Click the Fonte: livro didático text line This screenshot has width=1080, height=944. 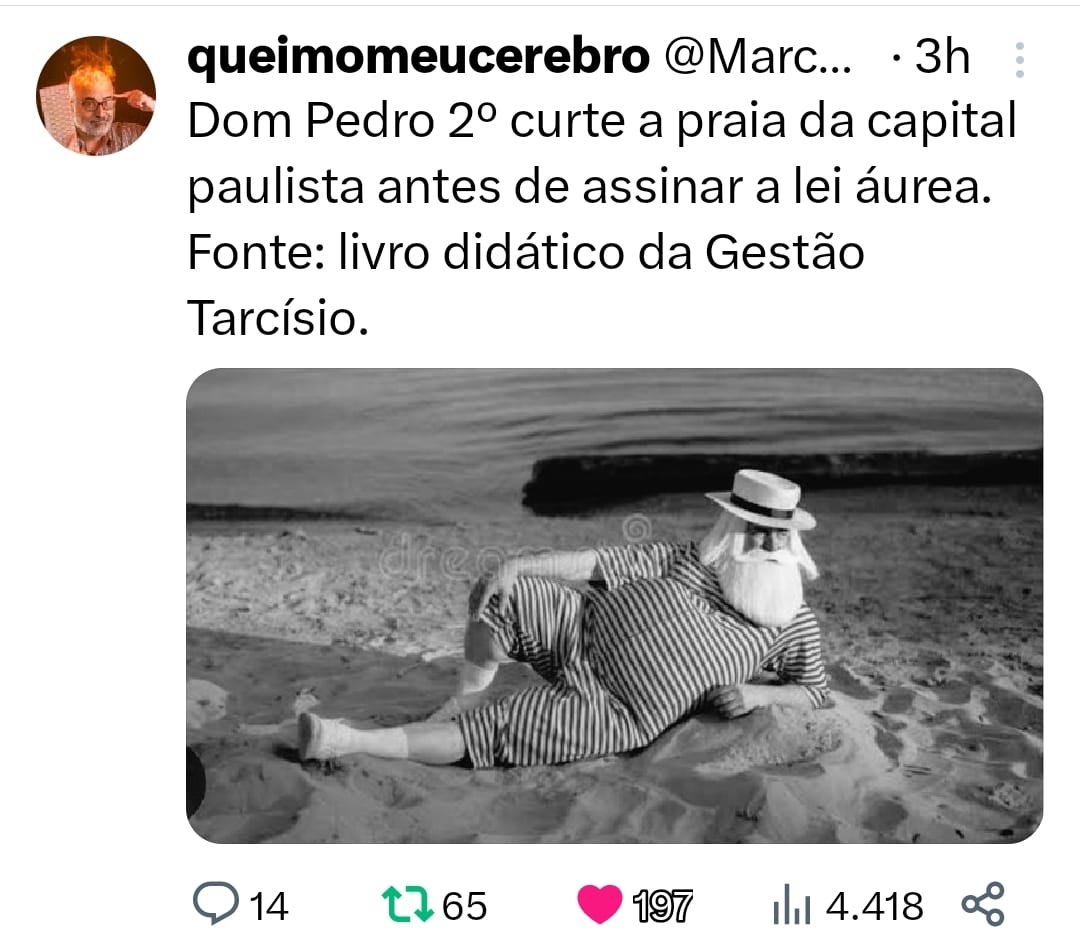click(526, 252)
